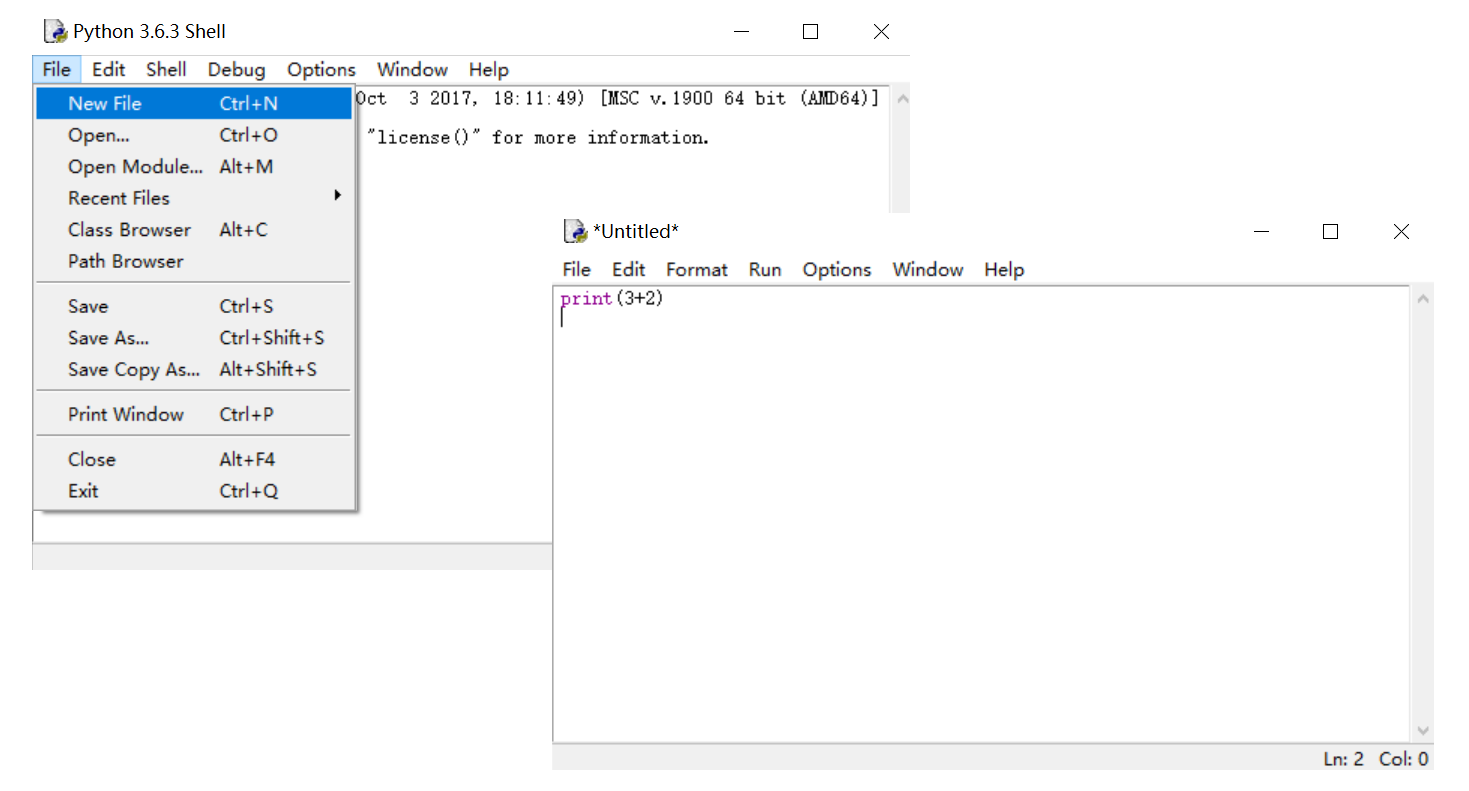
Task: Click Save in the File menu
Action: (x=194, y=307)
